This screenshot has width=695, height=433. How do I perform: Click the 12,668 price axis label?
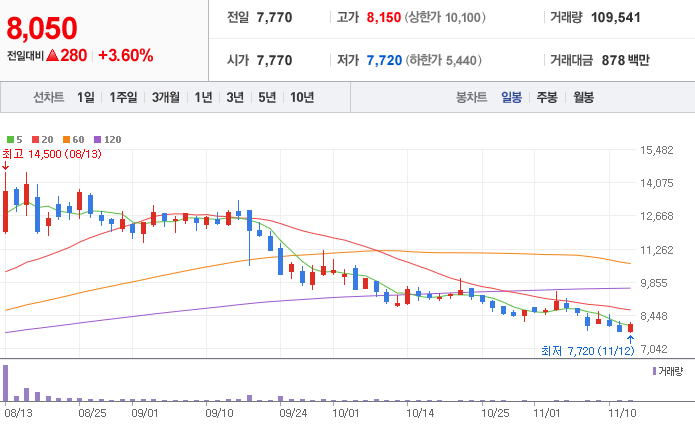656,216
